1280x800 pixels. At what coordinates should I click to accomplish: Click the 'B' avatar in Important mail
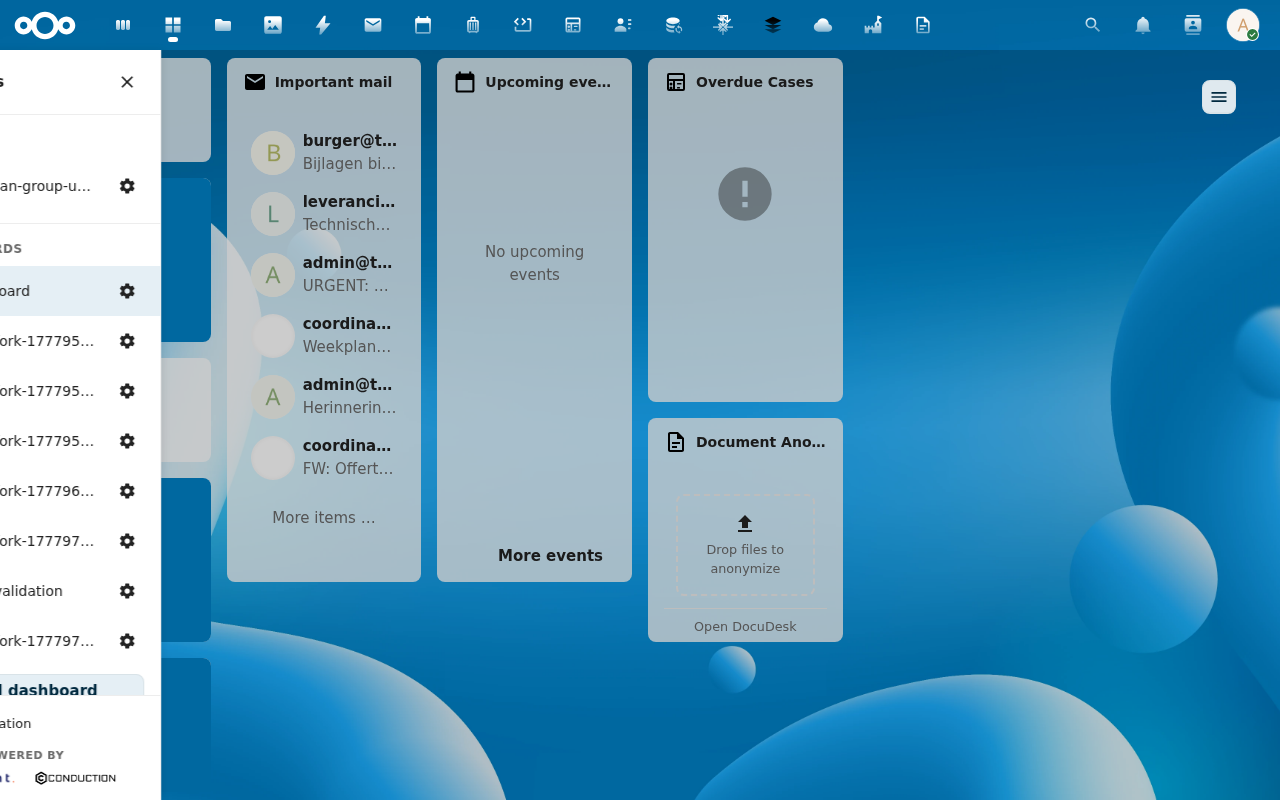click(273, 153)
